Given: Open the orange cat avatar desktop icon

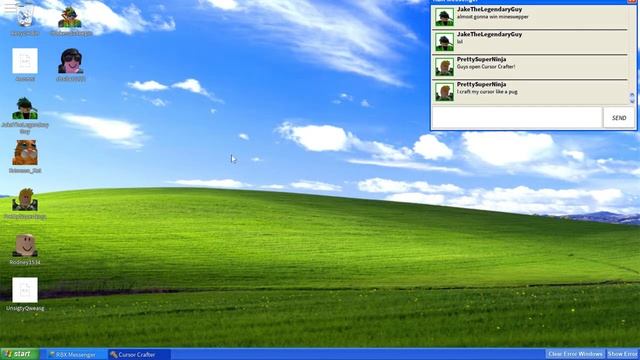Looking at the screenshot, I should click(25, 153).
